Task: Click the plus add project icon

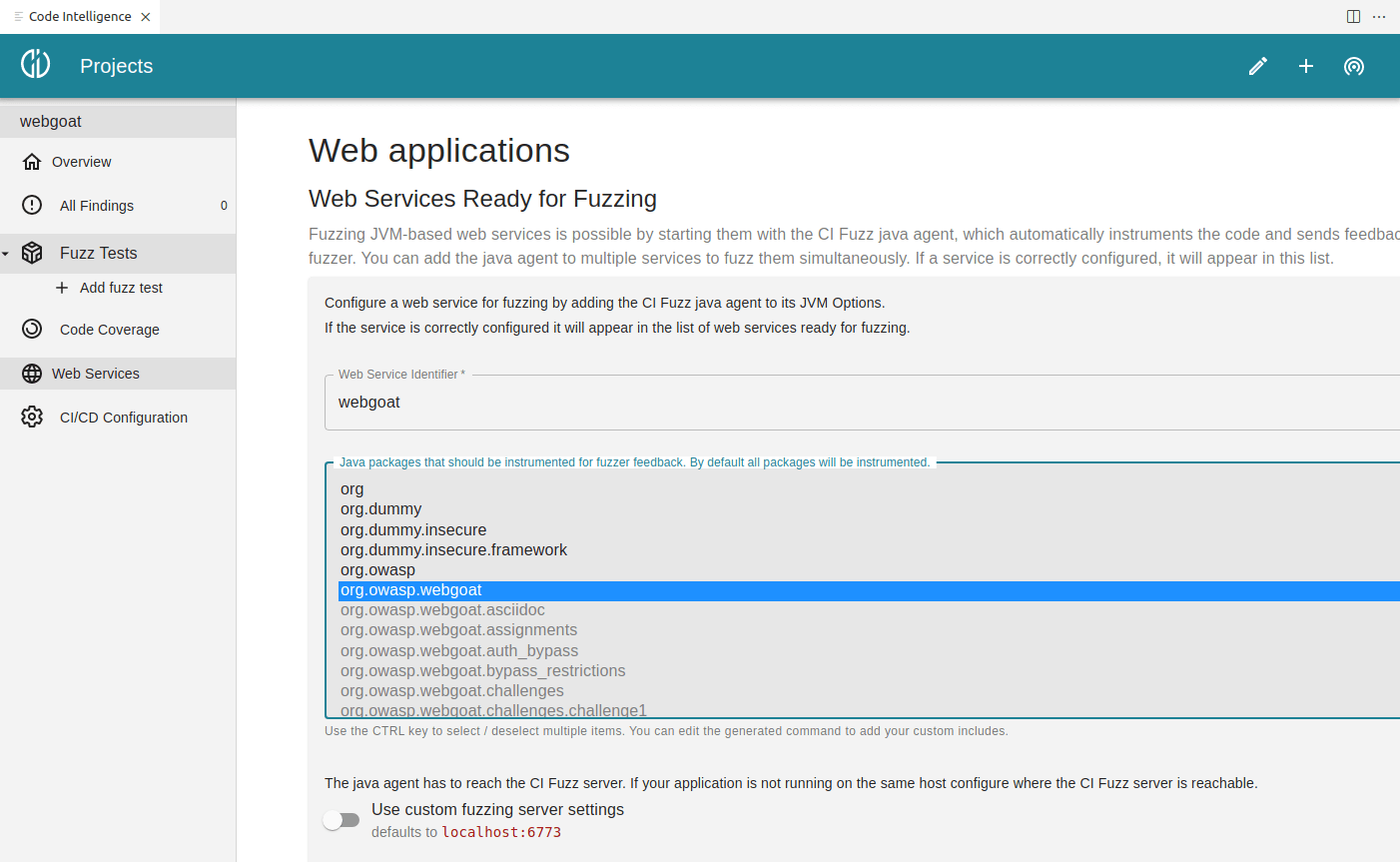Action: [x=1306, y=66]
